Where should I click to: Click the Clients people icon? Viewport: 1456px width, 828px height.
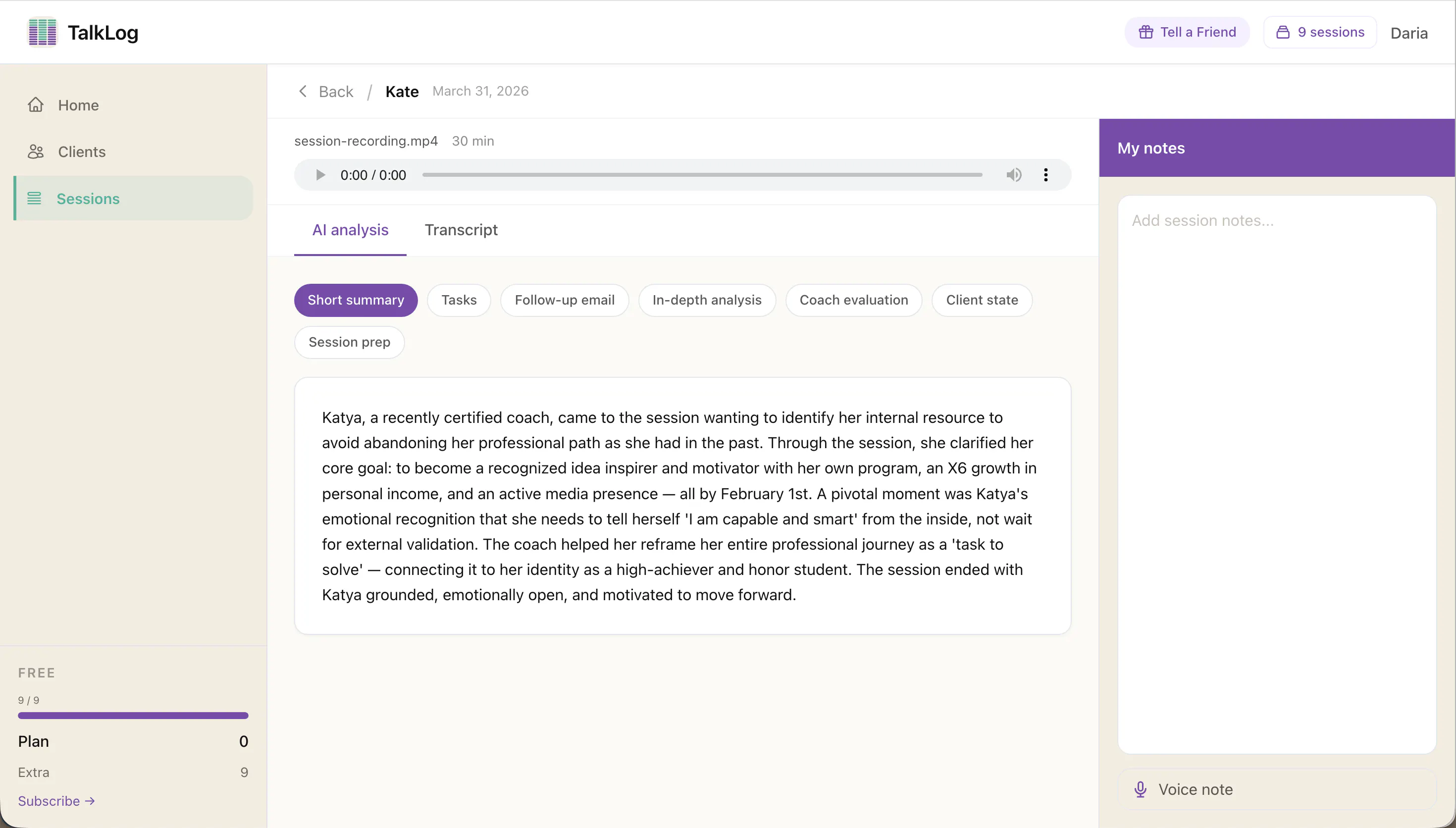click(x=36, y=152)
